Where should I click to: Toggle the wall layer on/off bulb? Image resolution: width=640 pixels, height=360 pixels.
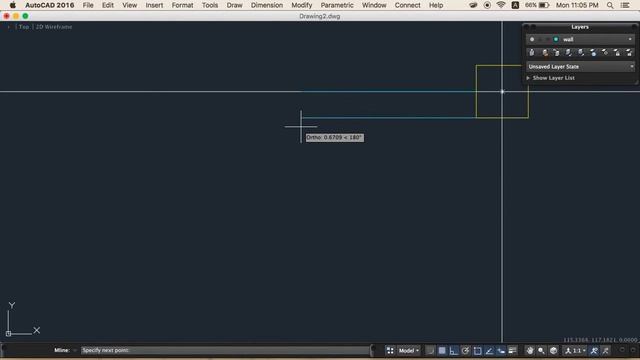(x=532, y=39)
